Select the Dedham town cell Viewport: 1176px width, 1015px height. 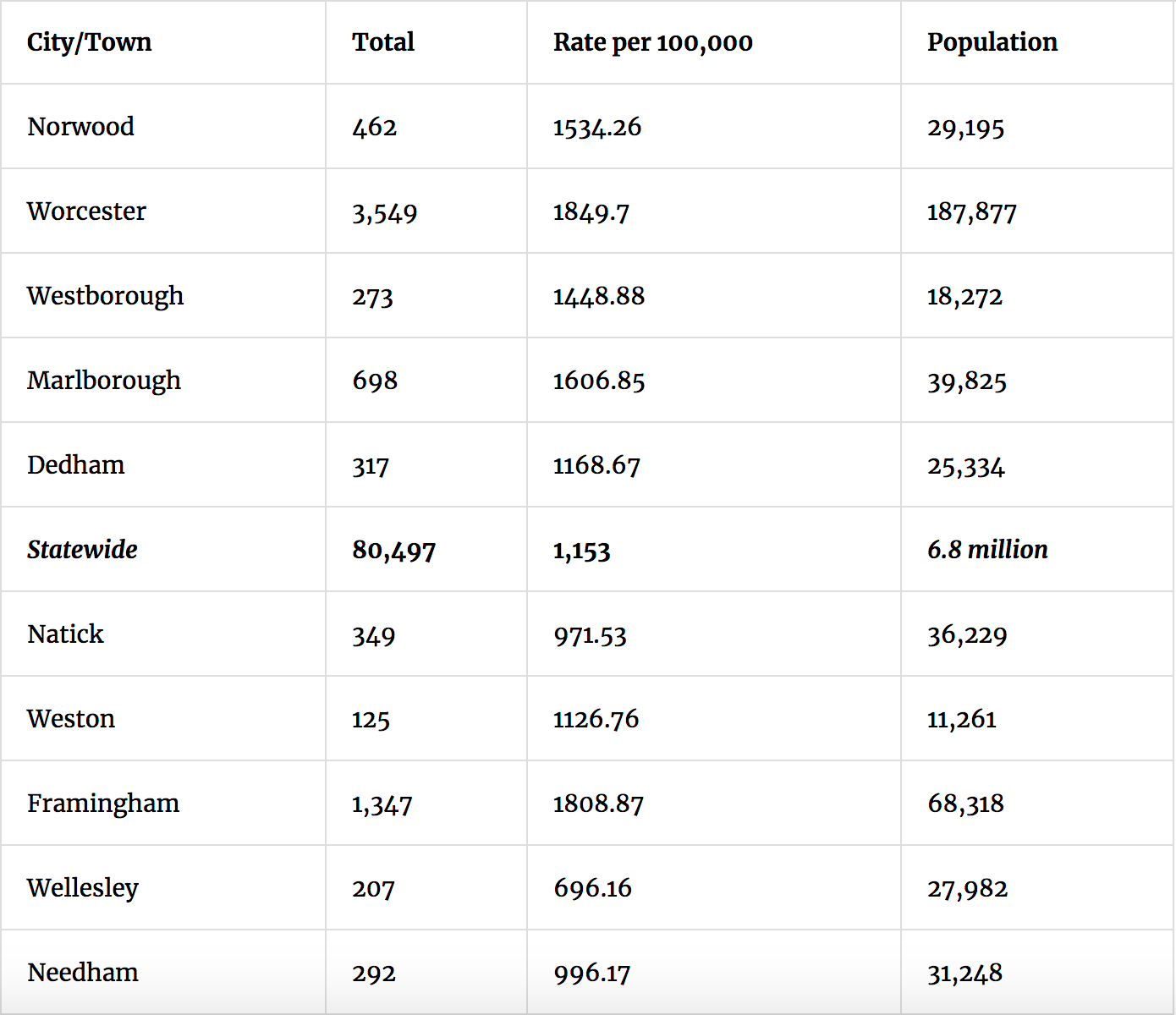[75, 465]
